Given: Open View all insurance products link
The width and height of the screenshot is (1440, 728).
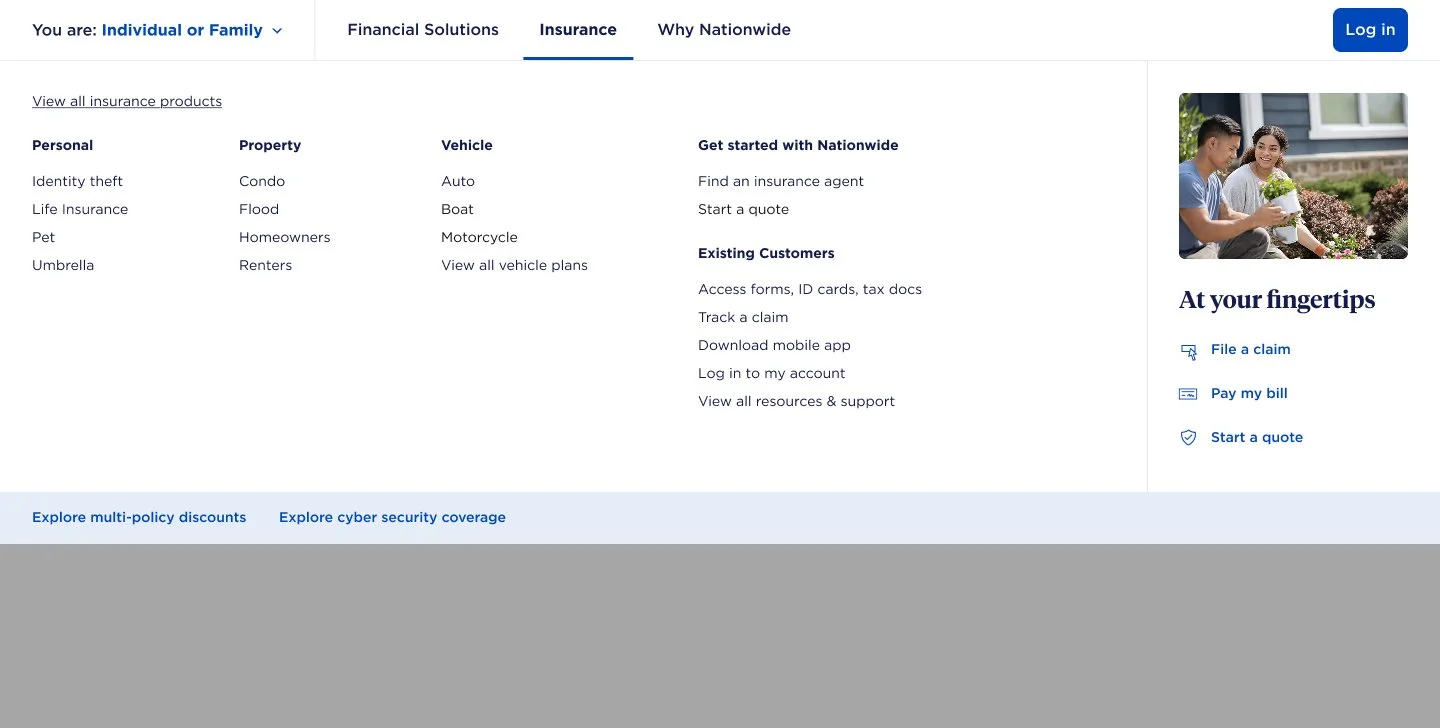Looking at the screenshot, I should (127, 101).
